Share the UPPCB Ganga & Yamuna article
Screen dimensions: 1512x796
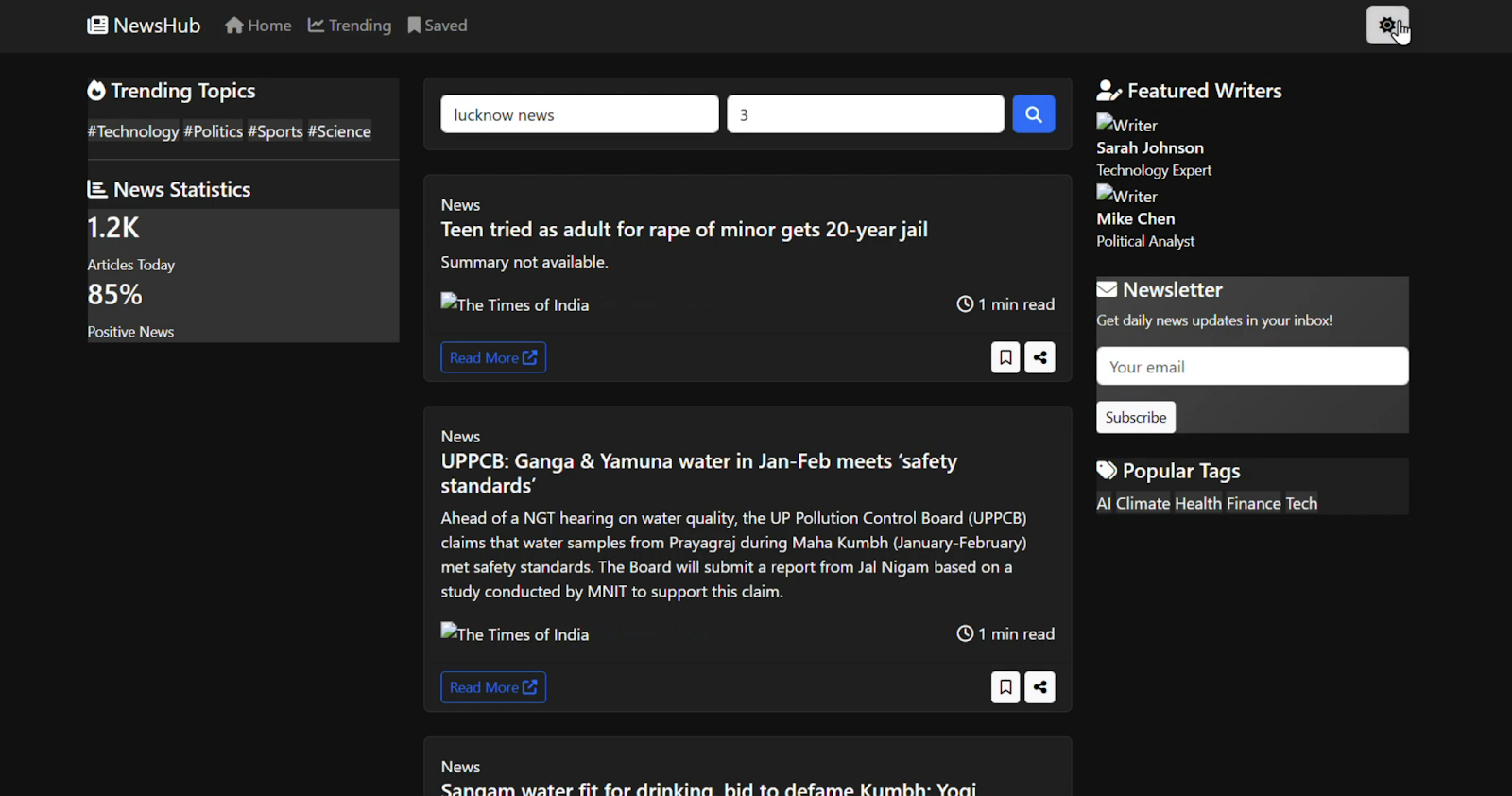click(x=1039, y=687)
